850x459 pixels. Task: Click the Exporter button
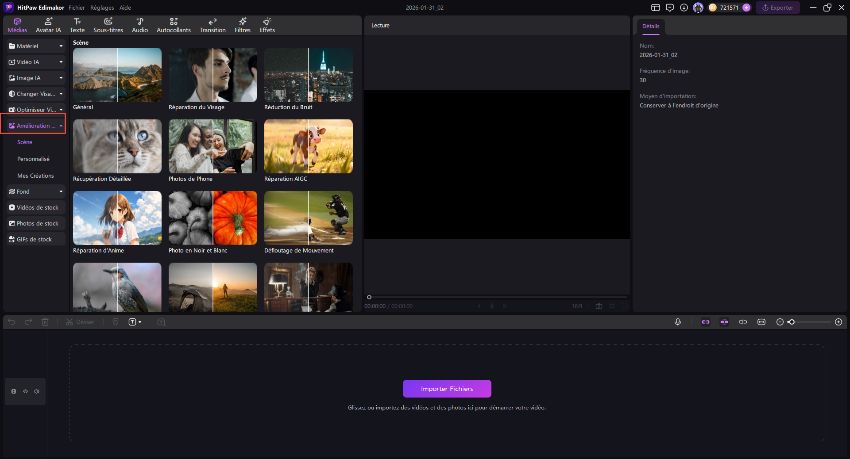(779, 7)
